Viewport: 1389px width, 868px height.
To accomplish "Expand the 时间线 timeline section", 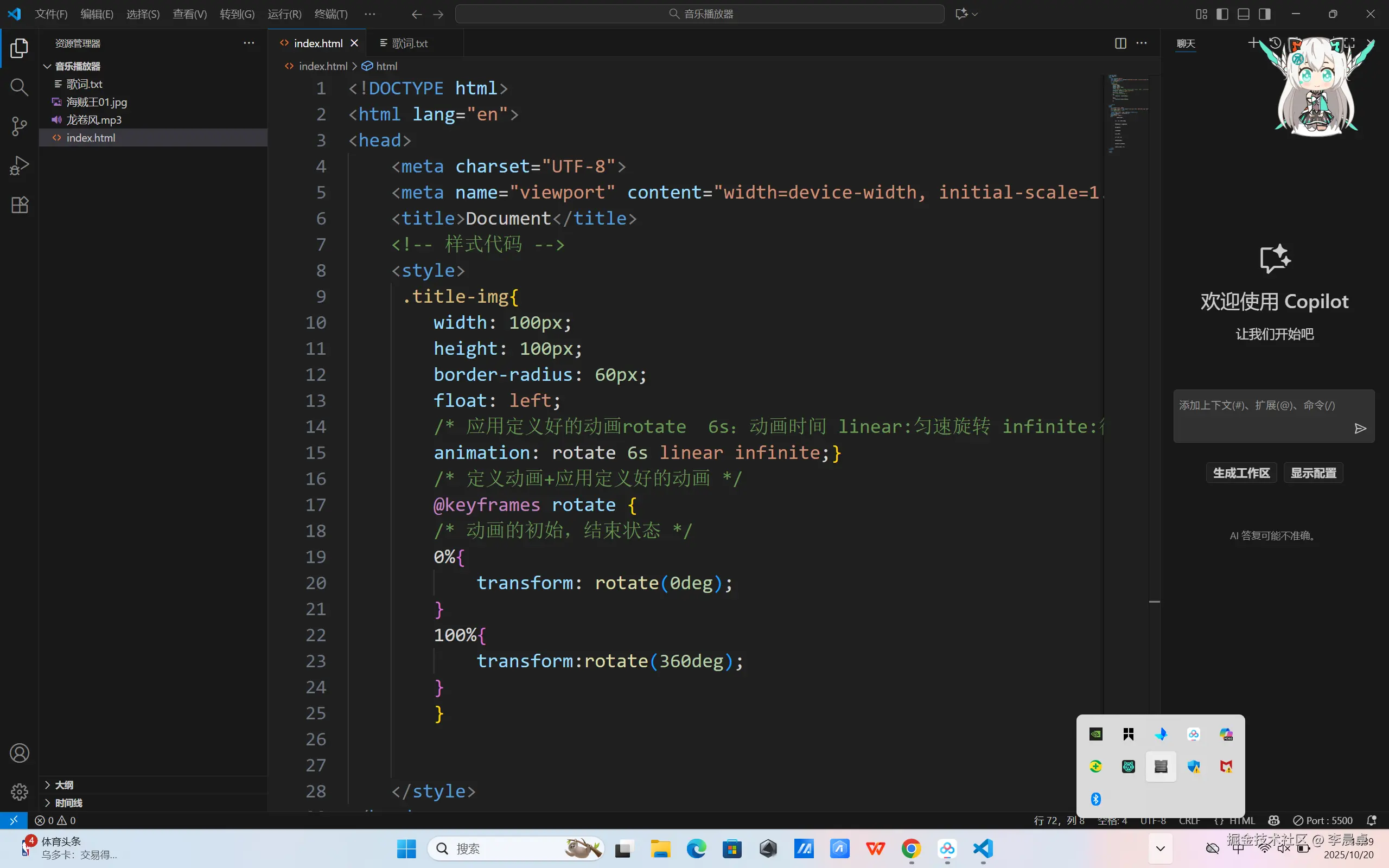I will tap(68, 802).
